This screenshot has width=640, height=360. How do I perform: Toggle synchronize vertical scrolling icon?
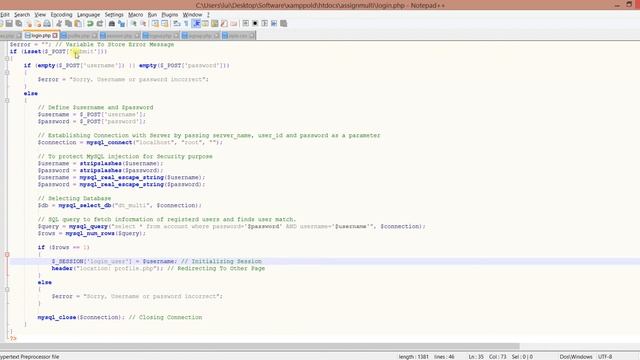tap(155, 24)
